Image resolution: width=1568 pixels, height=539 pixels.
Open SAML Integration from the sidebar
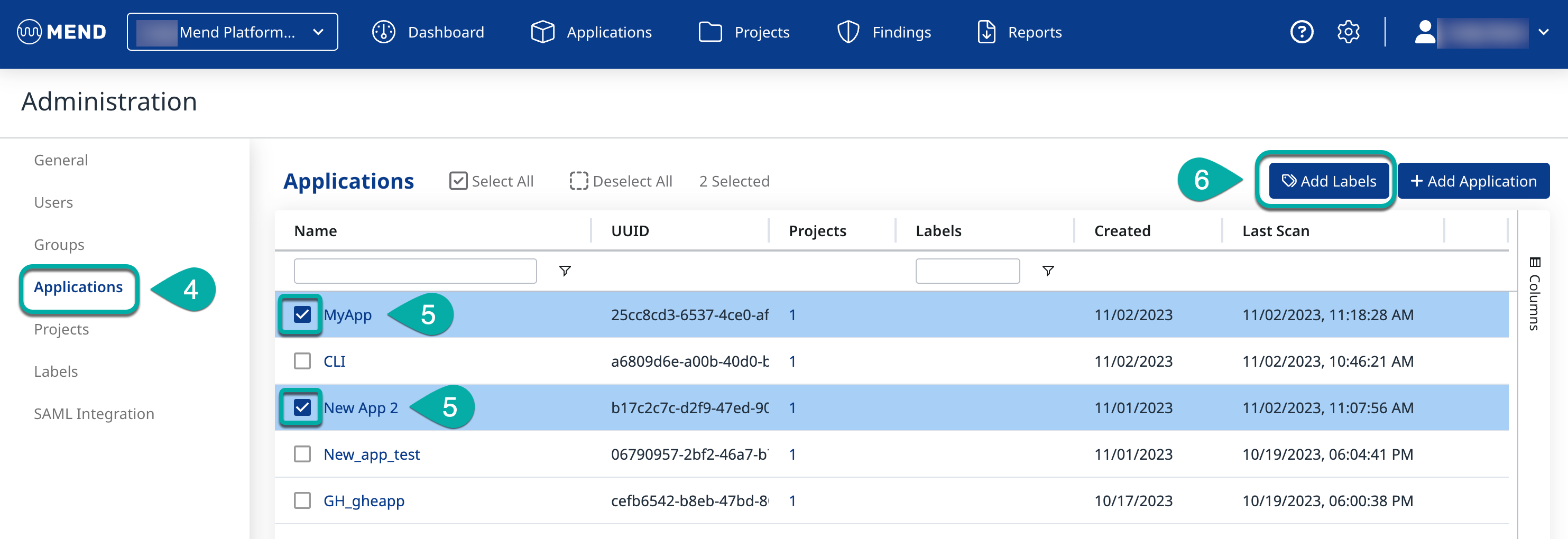[94, 414]
